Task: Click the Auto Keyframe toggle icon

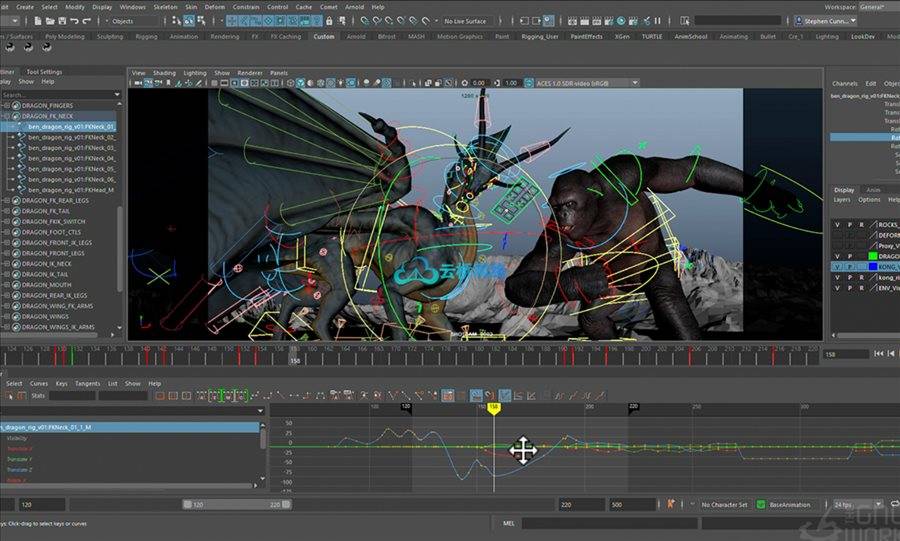Action: coord(670,504)
